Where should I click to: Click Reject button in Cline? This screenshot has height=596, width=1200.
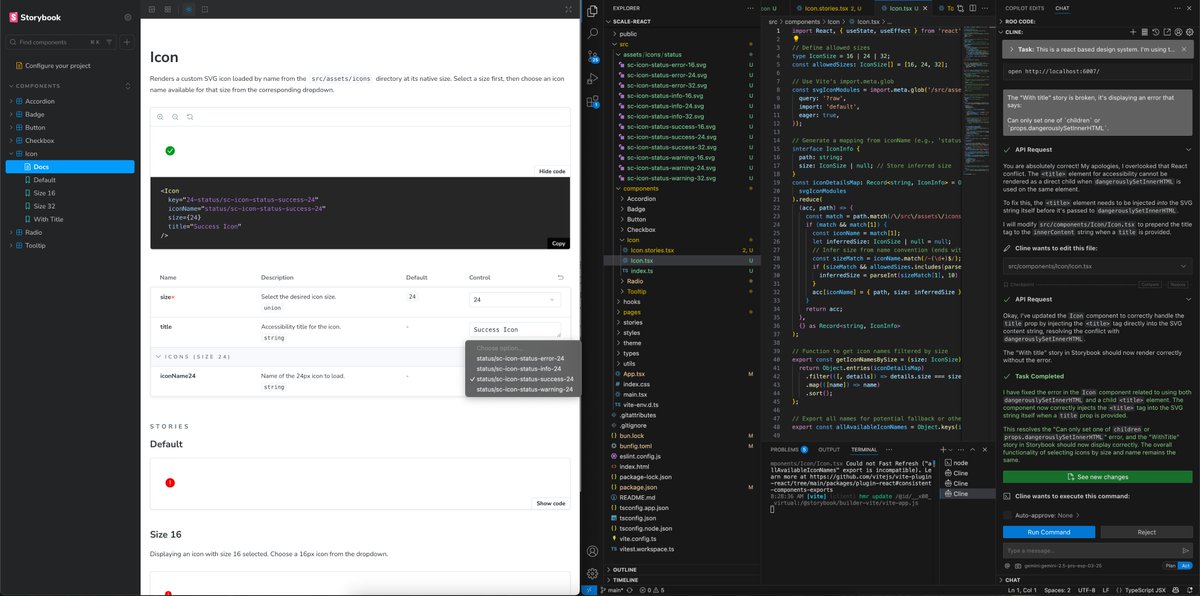pos(1146,532)
